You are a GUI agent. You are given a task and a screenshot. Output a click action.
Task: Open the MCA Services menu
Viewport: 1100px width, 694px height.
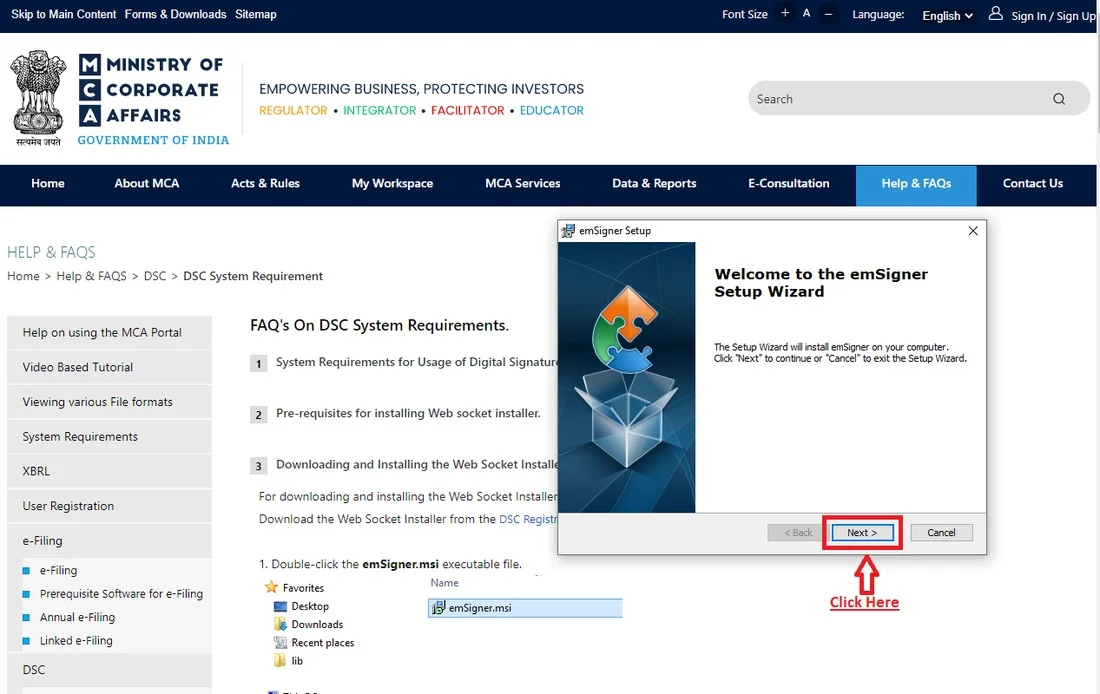tap(523, 184)
